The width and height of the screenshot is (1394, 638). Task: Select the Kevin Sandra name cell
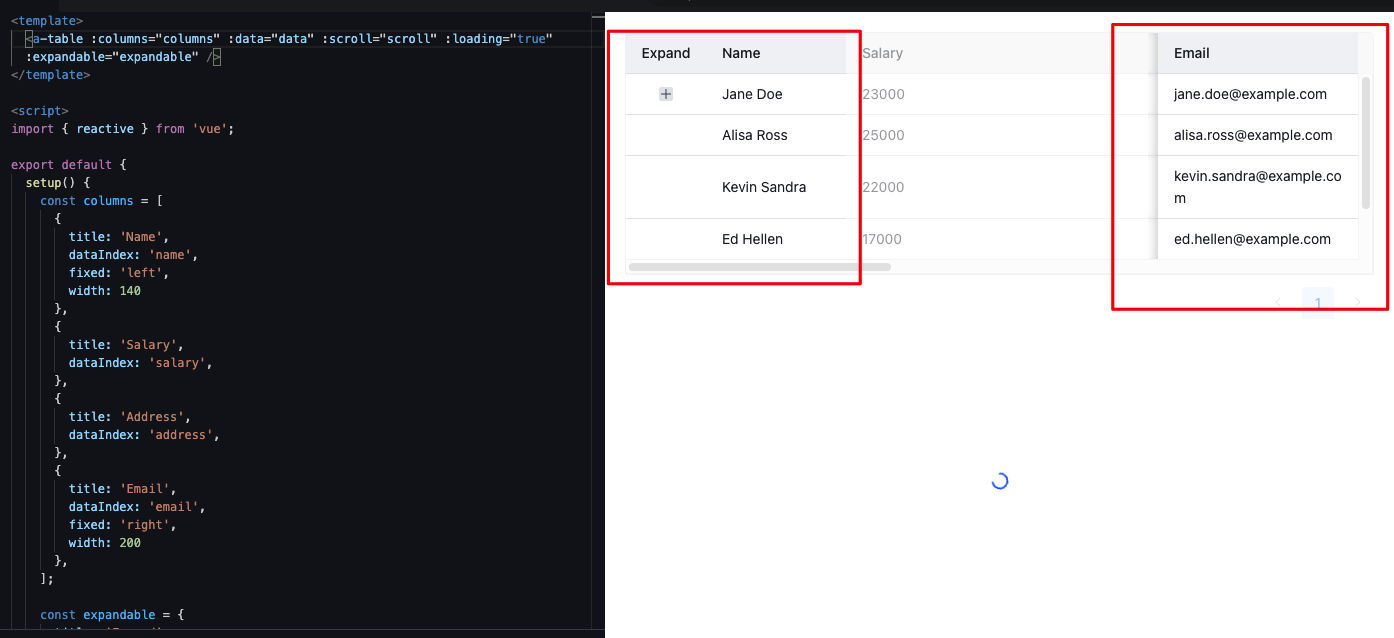coord(776,187)
